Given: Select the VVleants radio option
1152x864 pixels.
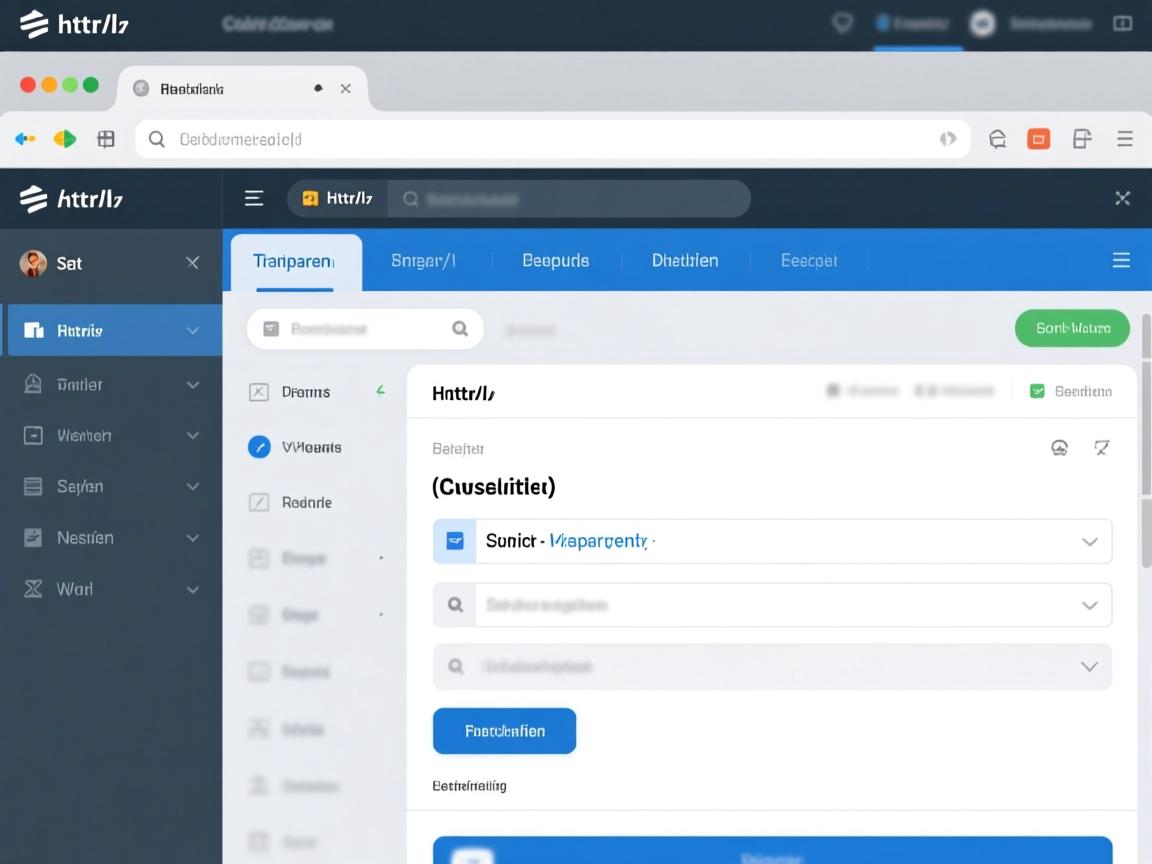Looking at the screenshot, I should pyautogui.click(x=259, y=447).
